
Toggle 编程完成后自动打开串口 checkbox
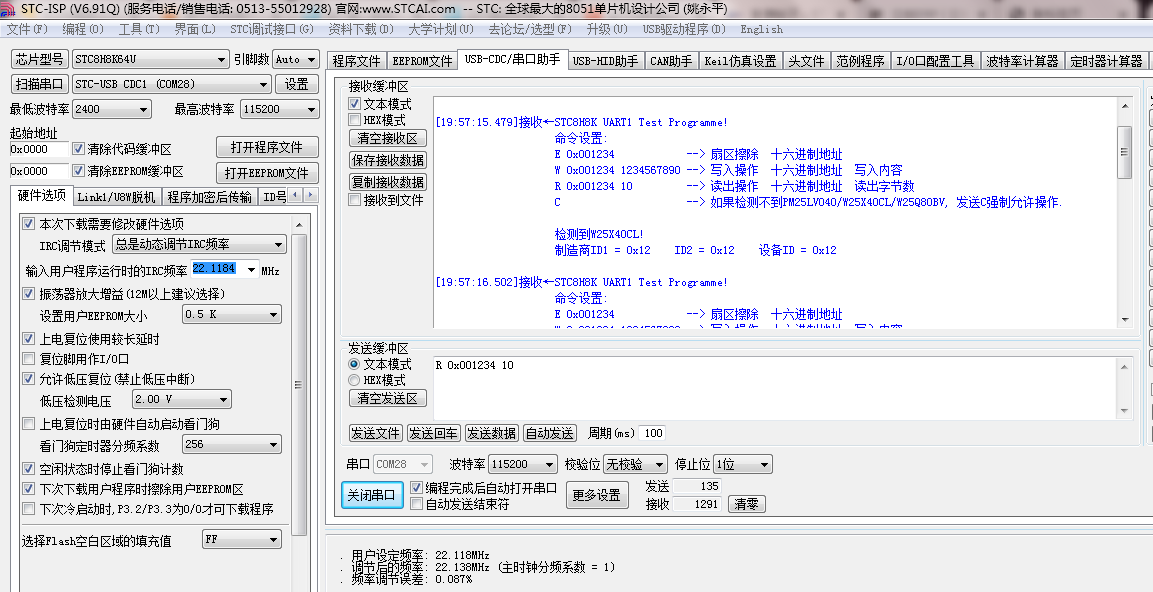(416, 488)
